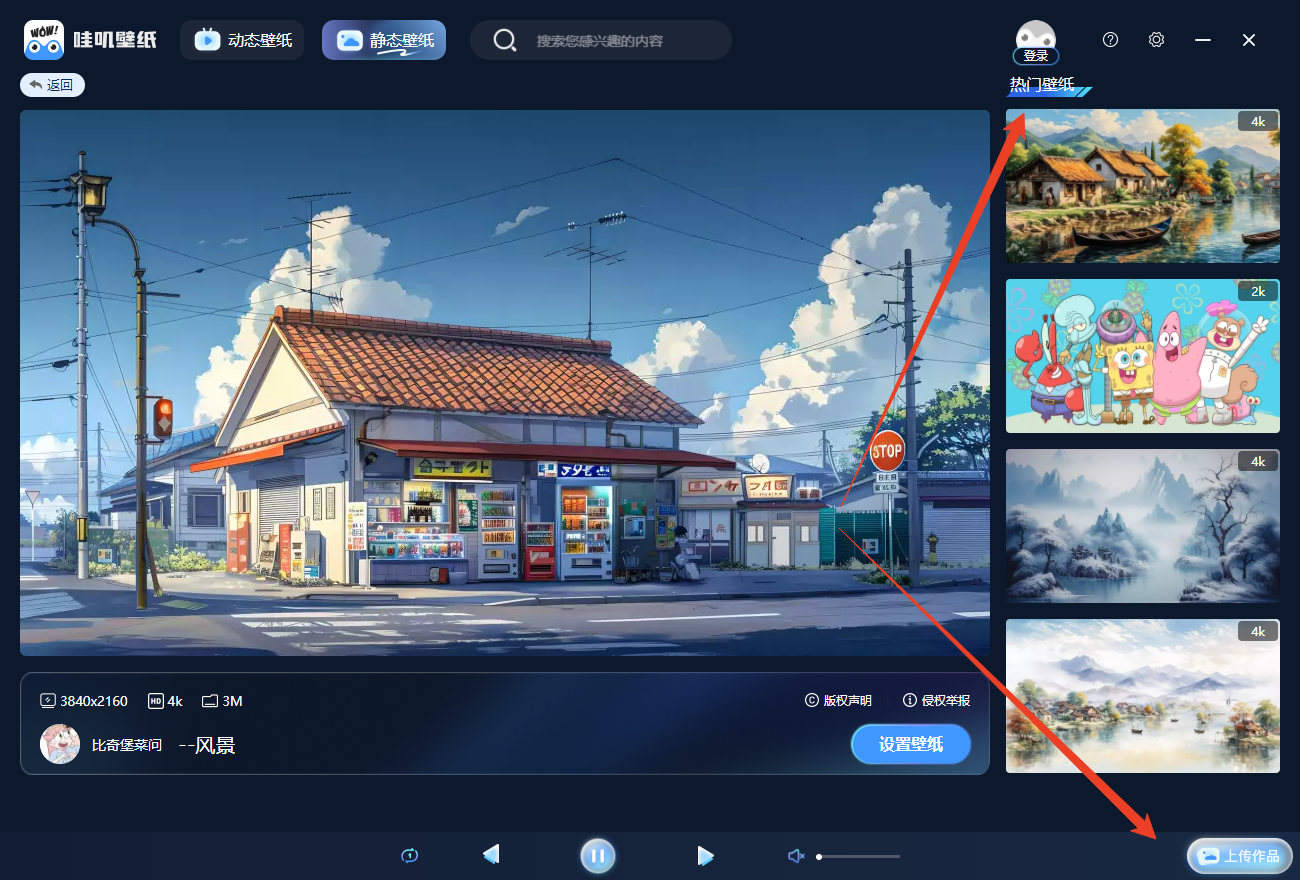This screenshot has width=1300, height=880.
Task: Select the village lake 4k wallpaper thumbnail
Action: [x=1142, y=186]
